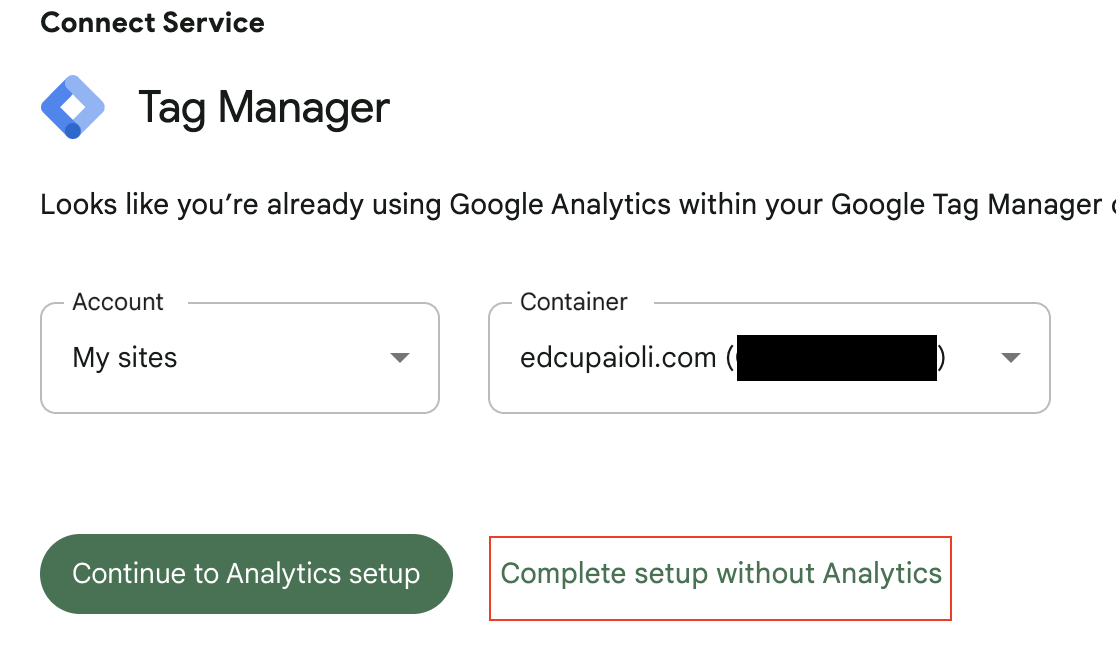
Task: Click the "Account" field label
Action: (x=118, y=302)
